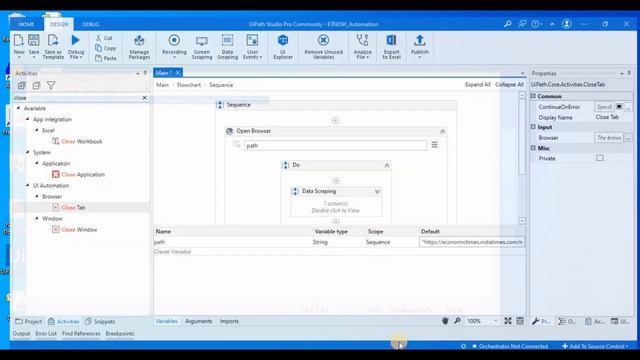
Task: Switch to the Snippets panel tab
Action: [100, 322]
